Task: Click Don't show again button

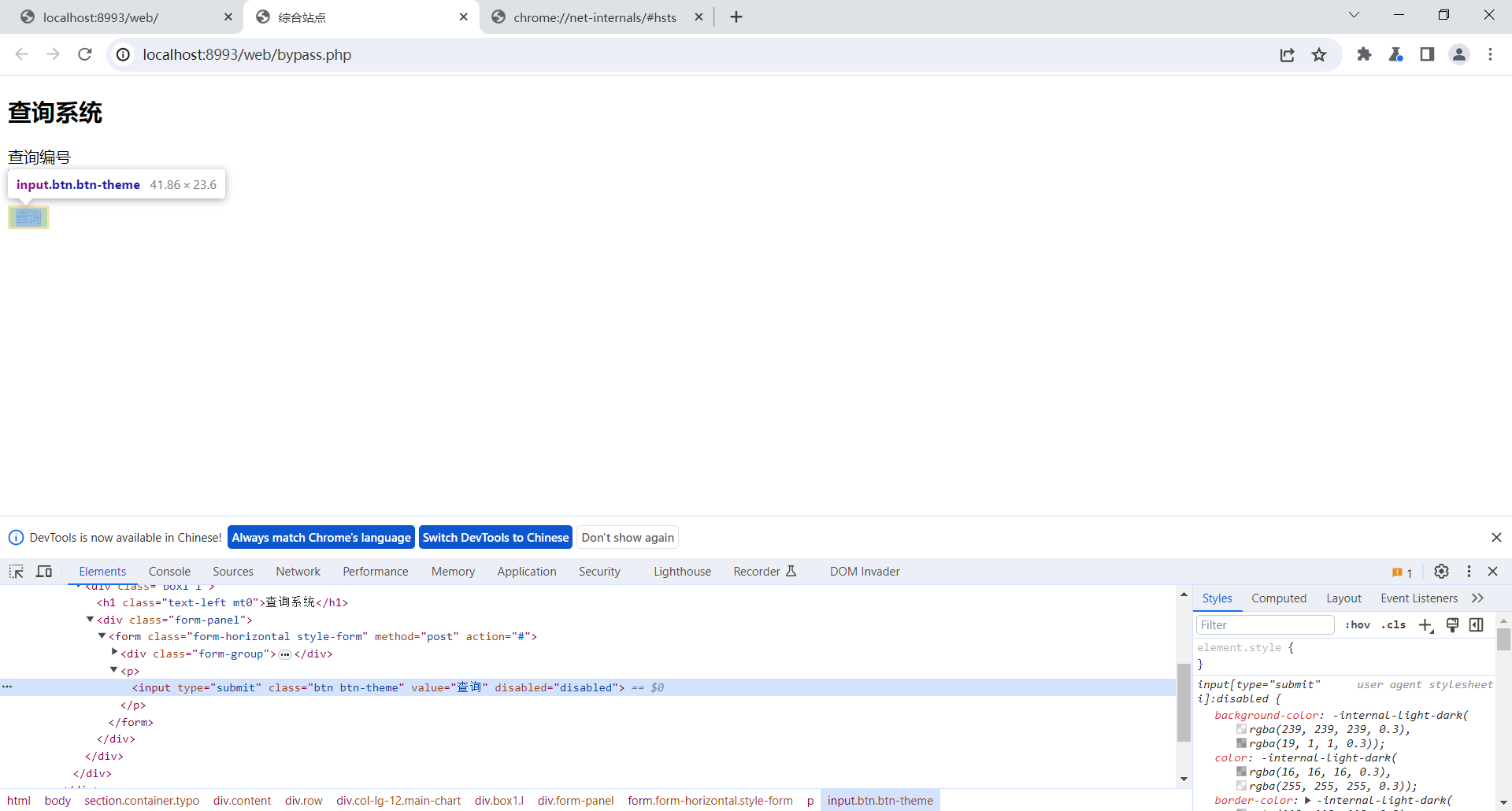Action: [x=628, y=538]
